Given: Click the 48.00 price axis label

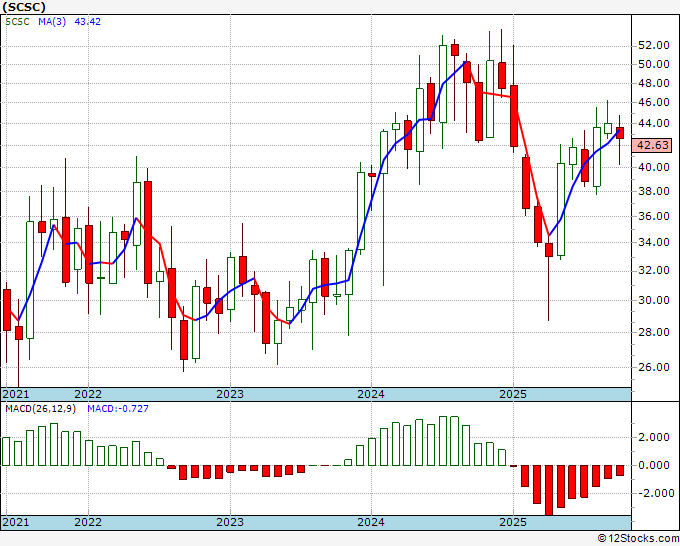Looking at the screenshot, I should tap(654, 83).
